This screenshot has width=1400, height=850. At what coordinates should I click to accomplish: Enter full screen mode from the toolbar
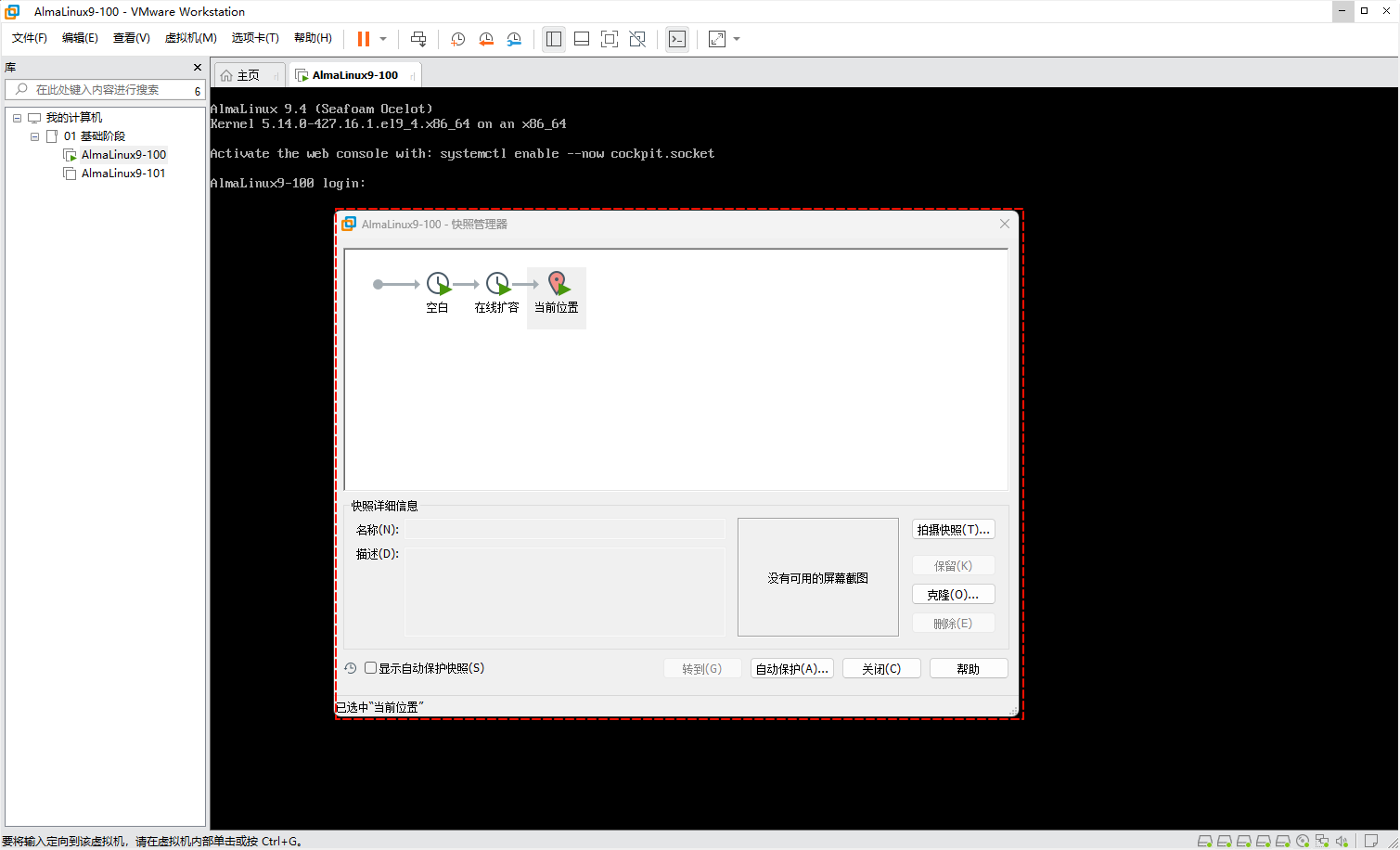610,39
